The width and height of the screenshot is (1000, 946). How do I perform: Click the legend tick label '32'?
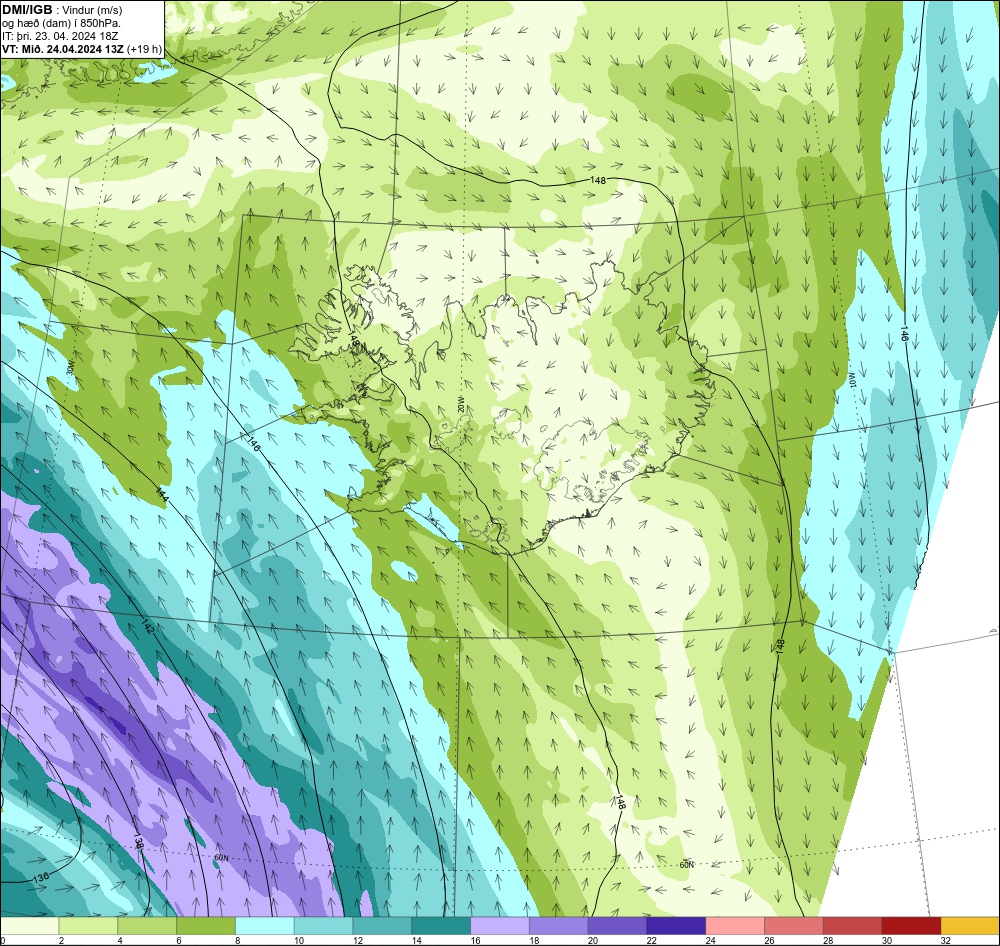point(946,940)
